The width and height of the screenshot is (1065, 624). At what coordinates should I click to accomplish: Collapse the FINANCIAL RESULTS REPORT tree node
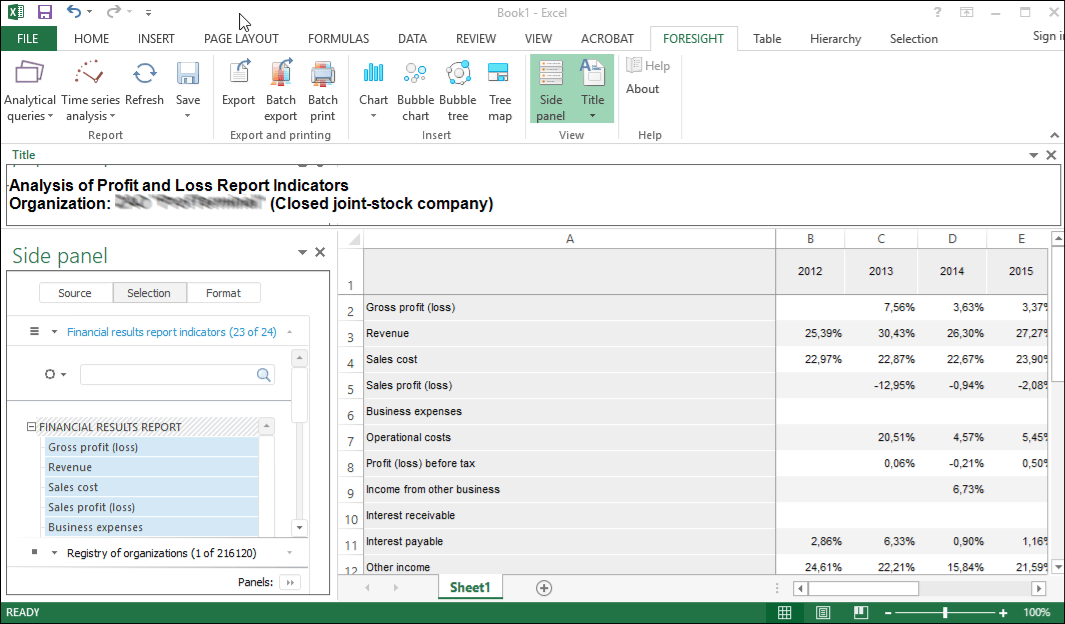click(31, 427)
